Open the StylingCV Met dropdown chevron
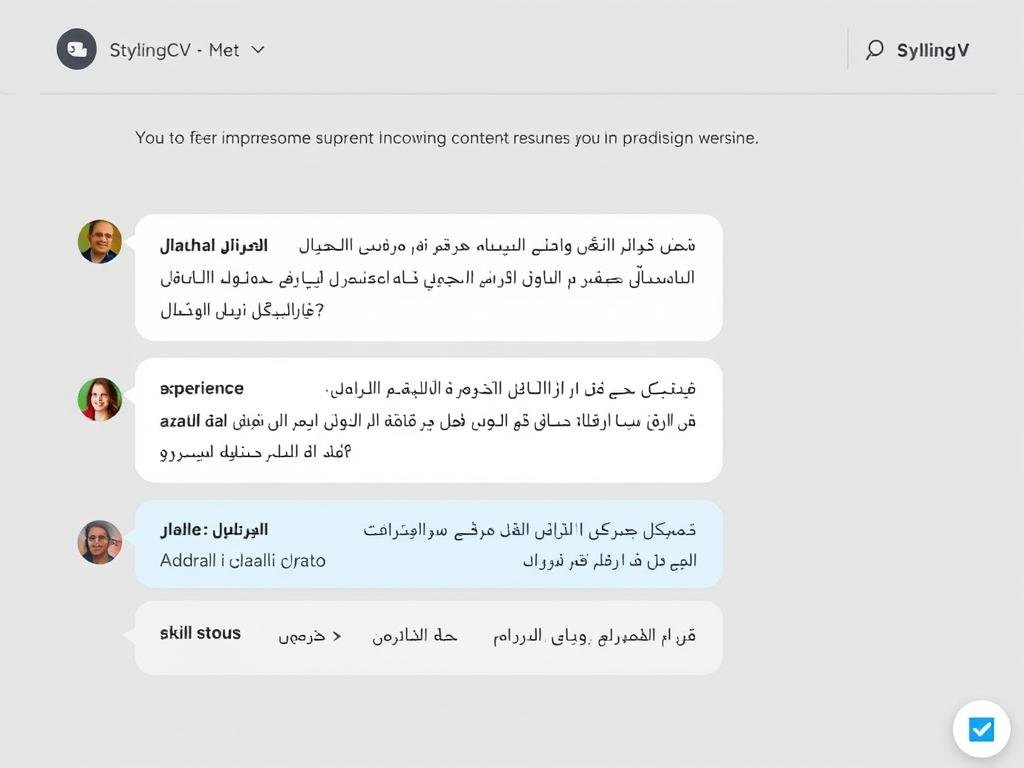This screenshot has height=768, width=1024. (258, 49)
